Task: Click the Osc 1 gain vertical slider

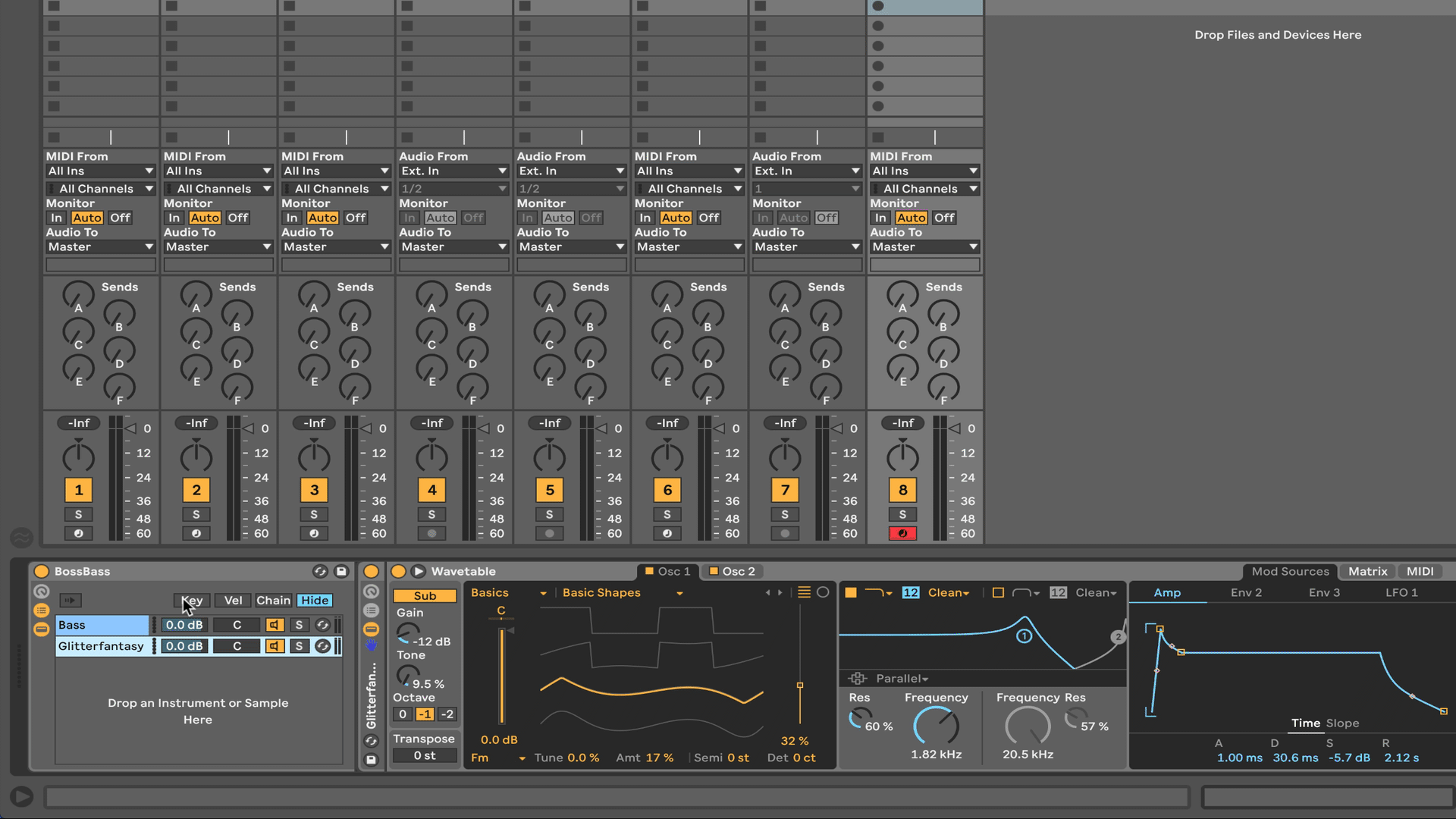Action: click(501, 675)
